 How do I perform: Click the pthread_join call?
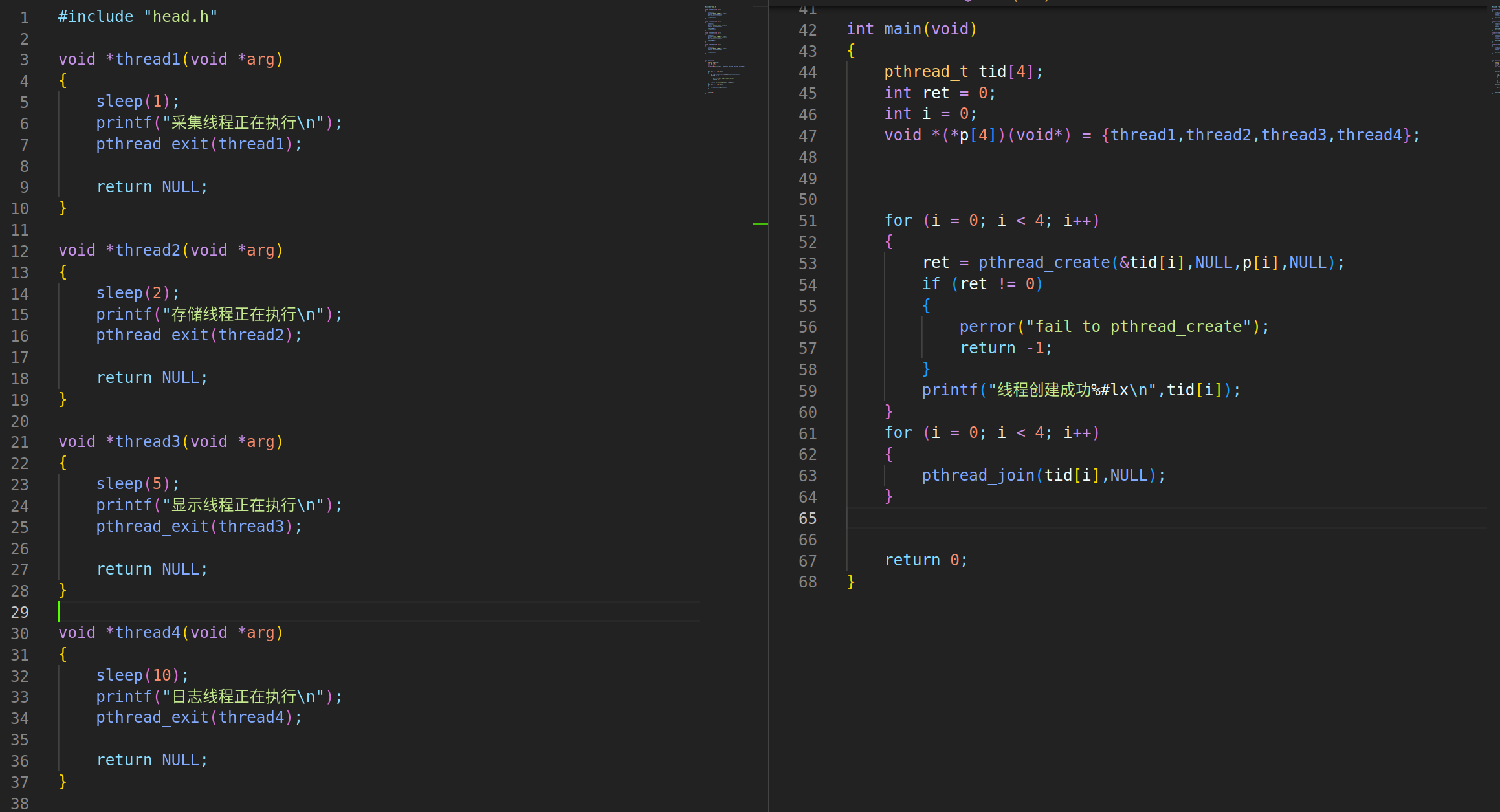tap(978, 476)
